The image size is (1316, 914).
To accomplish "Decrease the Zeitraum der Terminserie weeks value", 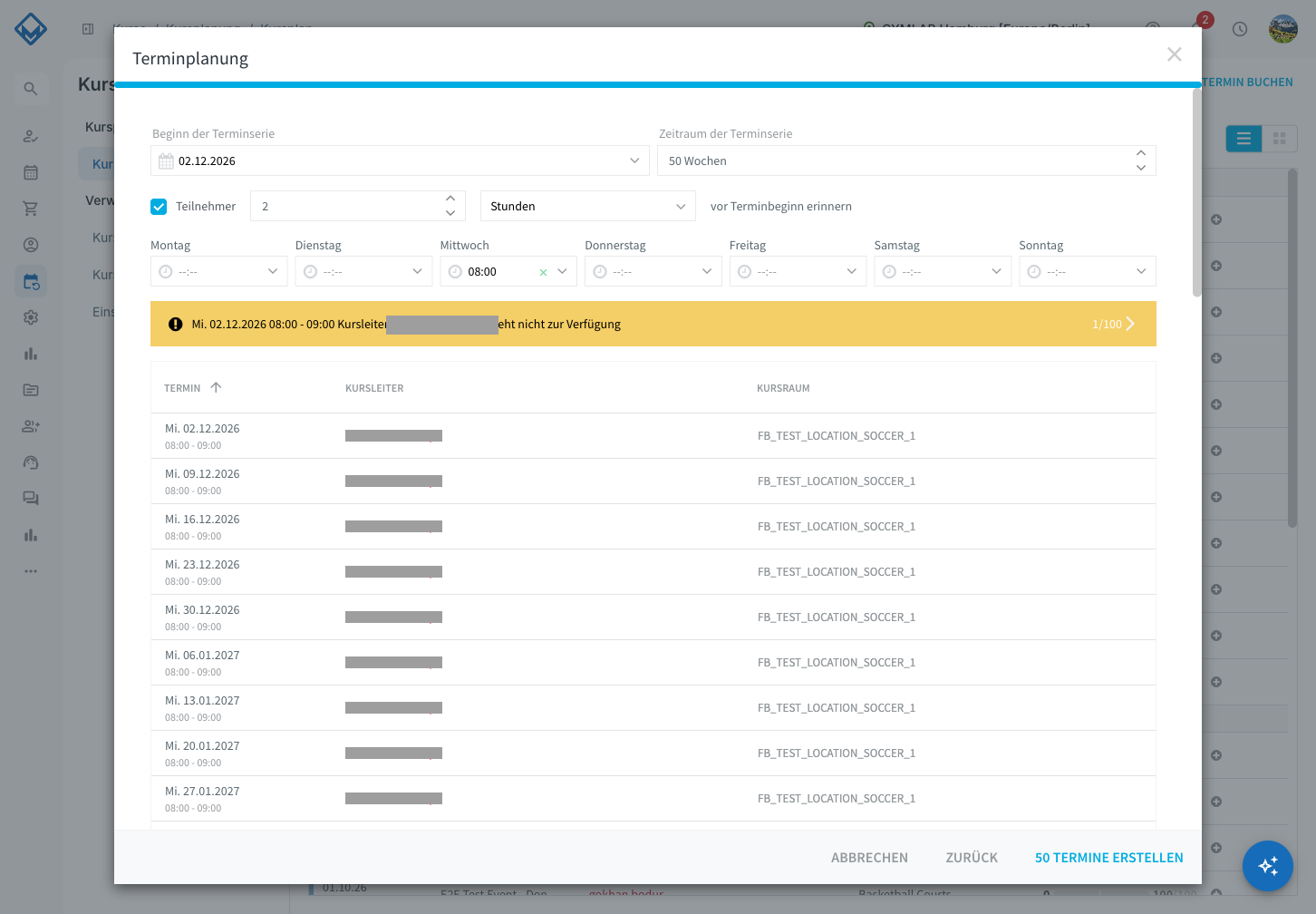I will point(1141,168).
